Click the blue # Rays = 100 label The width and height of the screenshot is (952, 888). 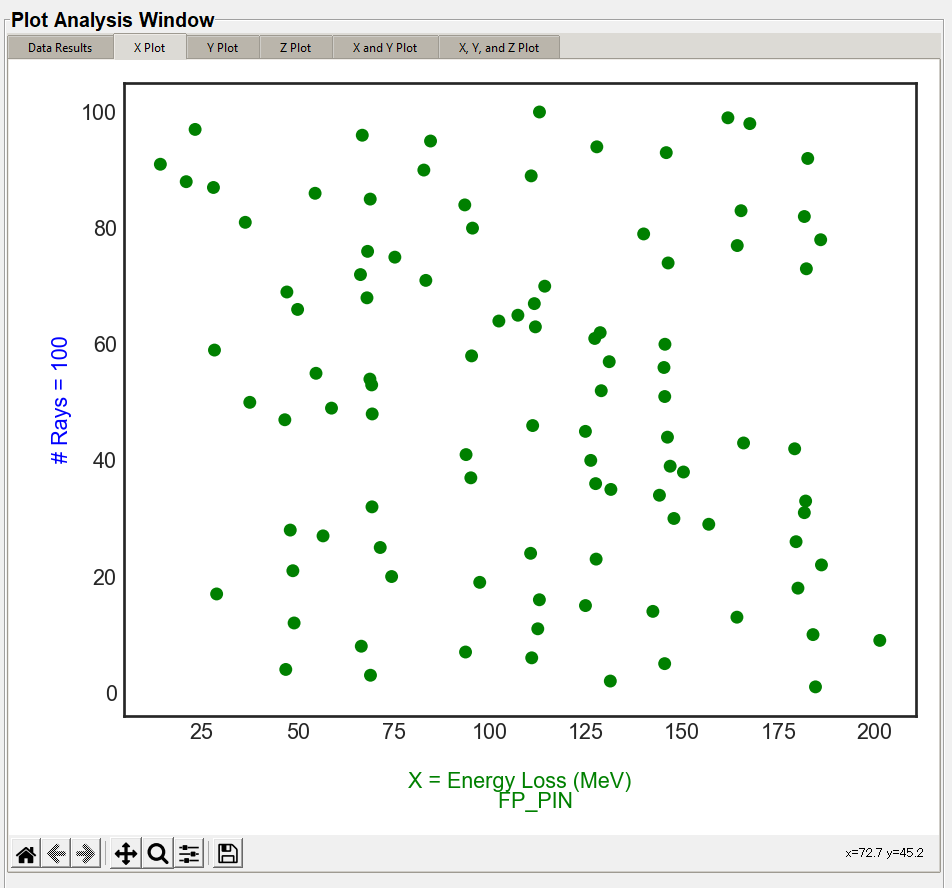[60, 400]
